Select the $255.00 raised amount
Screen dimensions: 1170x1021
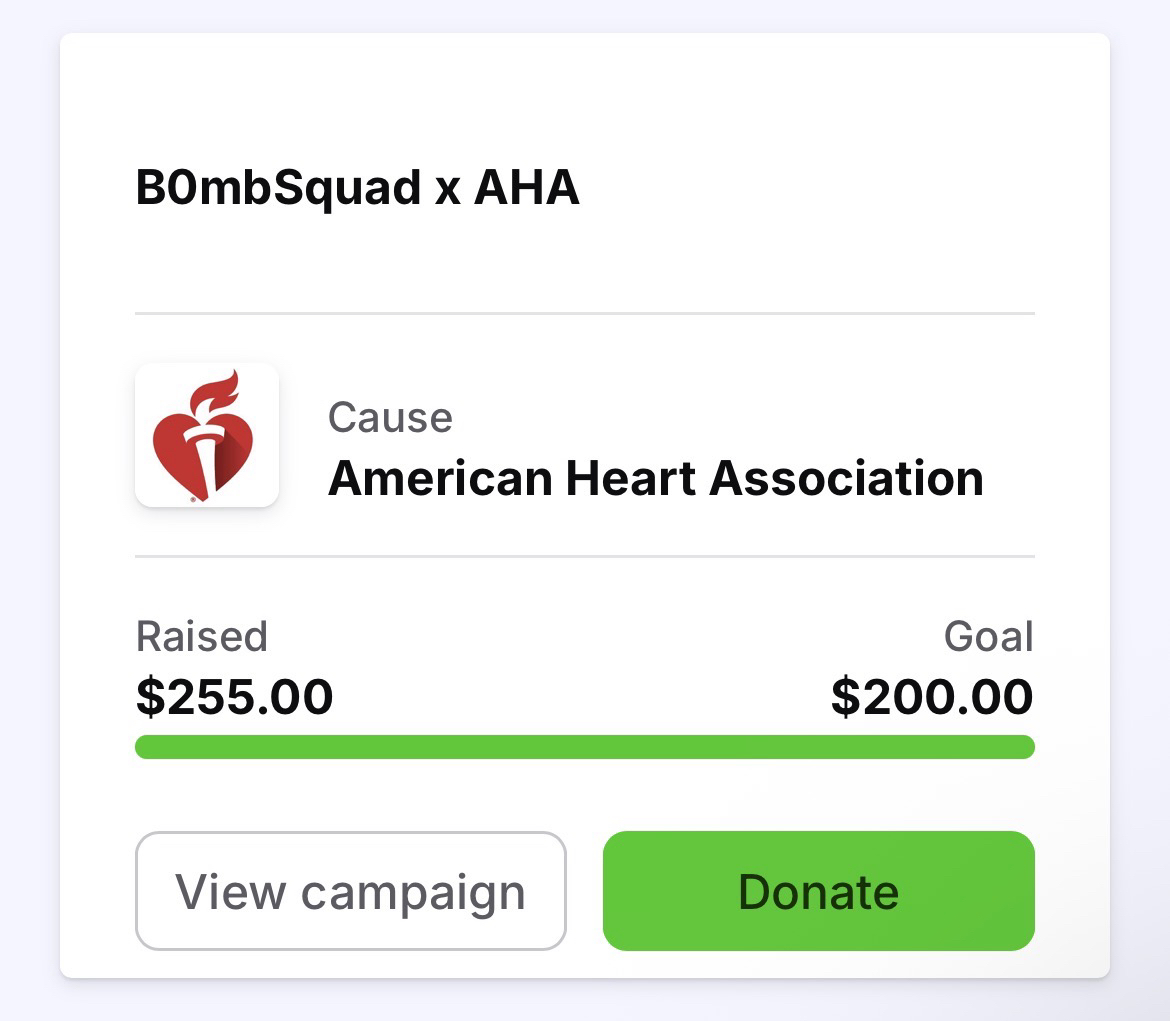pos(234,696)
